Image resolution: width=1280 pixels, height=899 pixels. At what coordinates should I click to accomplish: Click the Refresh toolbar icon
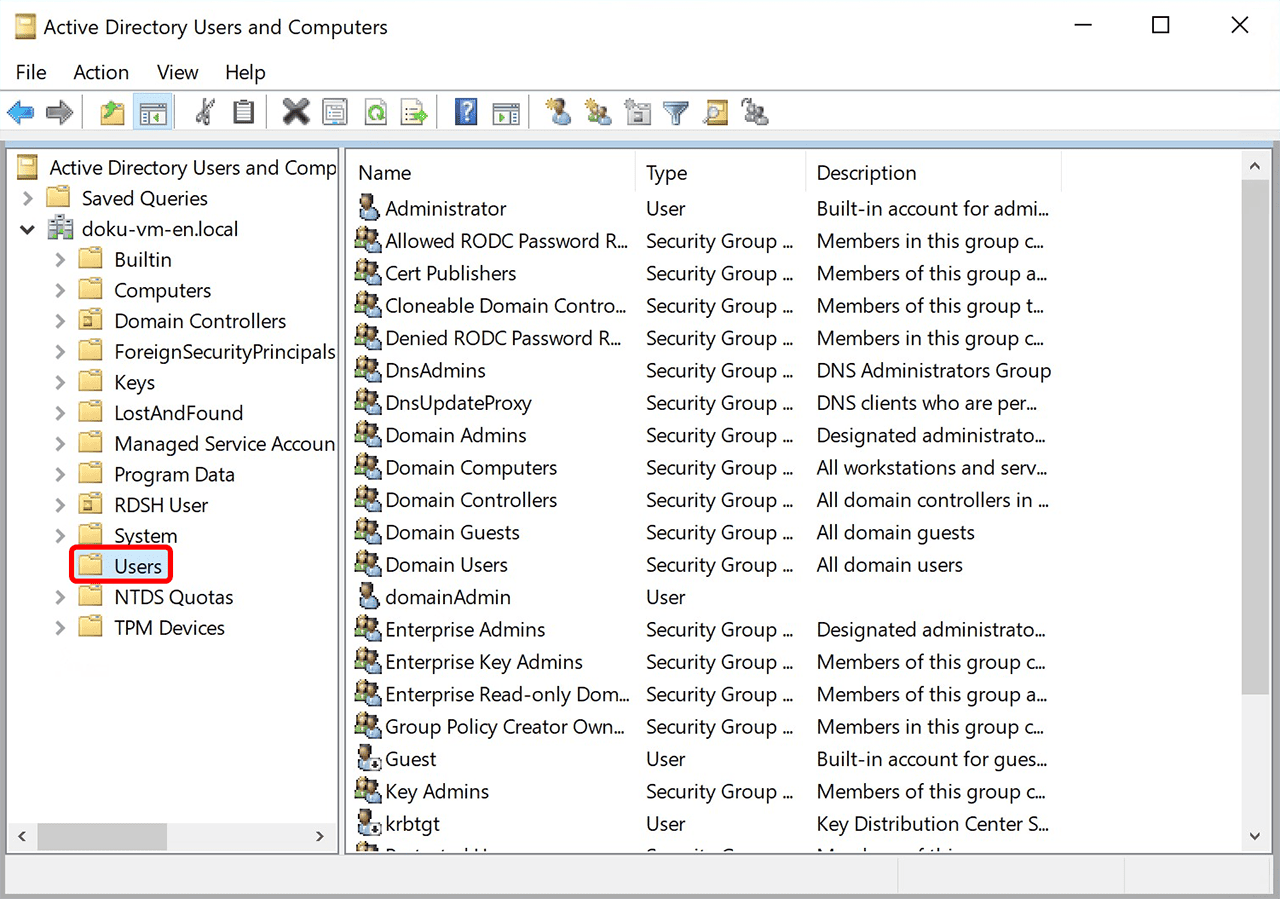tap(375, 113)
